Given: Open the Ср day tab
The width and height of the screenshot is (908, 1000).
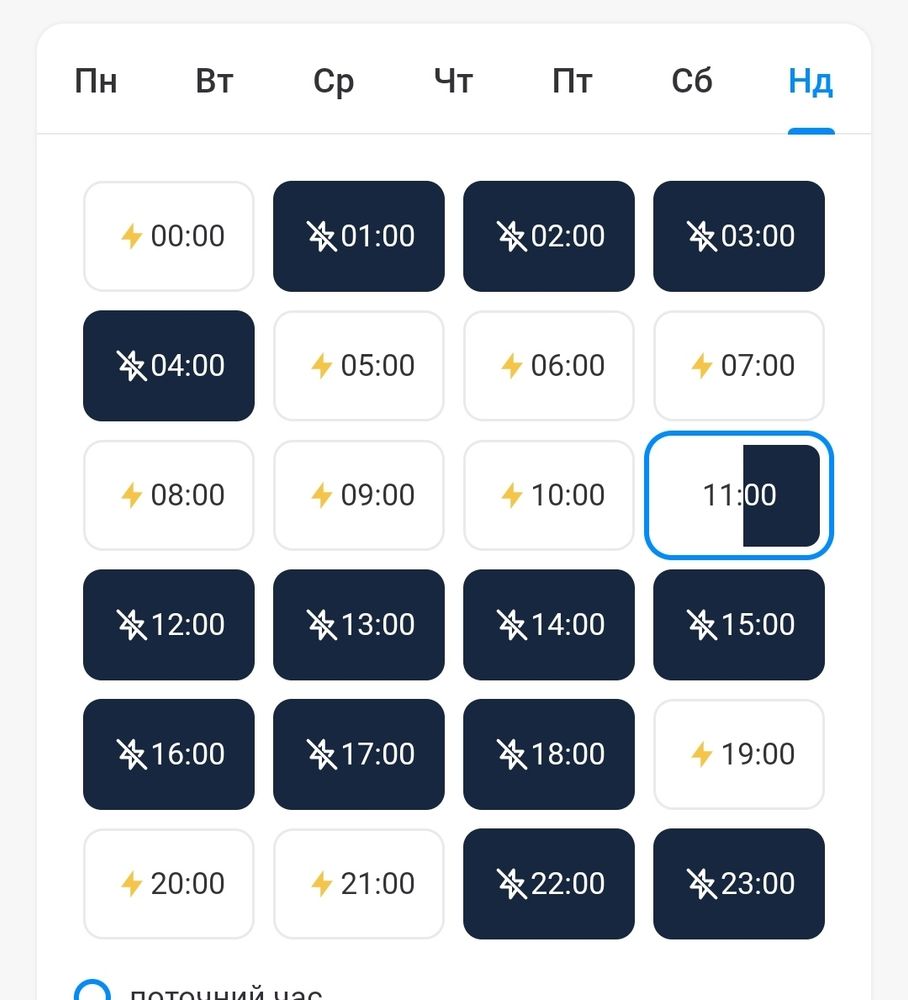Looking at the screenshot, I should [333, 81].
